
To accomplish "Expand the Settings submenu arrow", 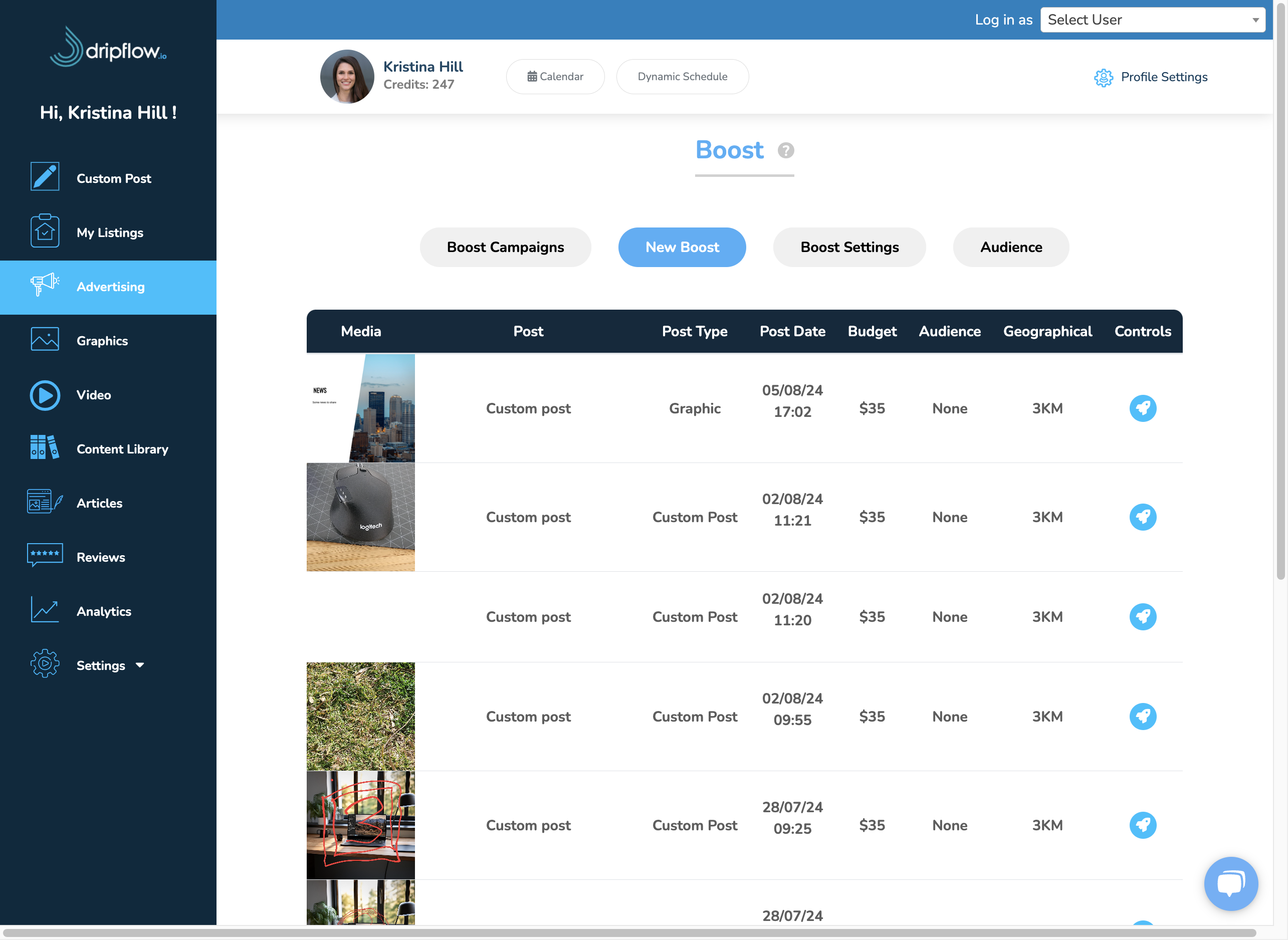I will coord(140,665).
